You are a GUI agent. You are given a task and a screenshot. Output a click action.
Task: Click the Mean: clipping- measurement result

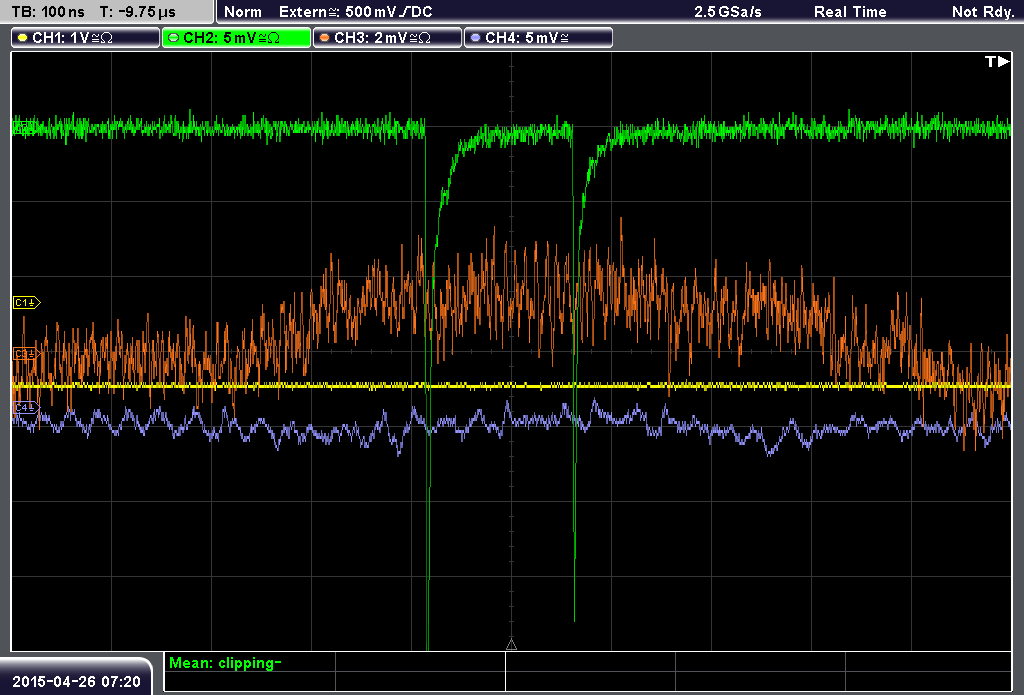click(x=225, y=663)
